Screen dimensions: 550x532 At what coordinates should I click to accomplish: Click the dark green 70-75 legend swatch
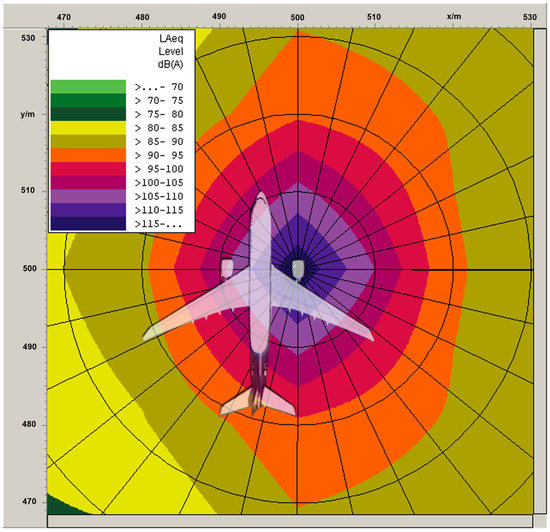point(88,100)
